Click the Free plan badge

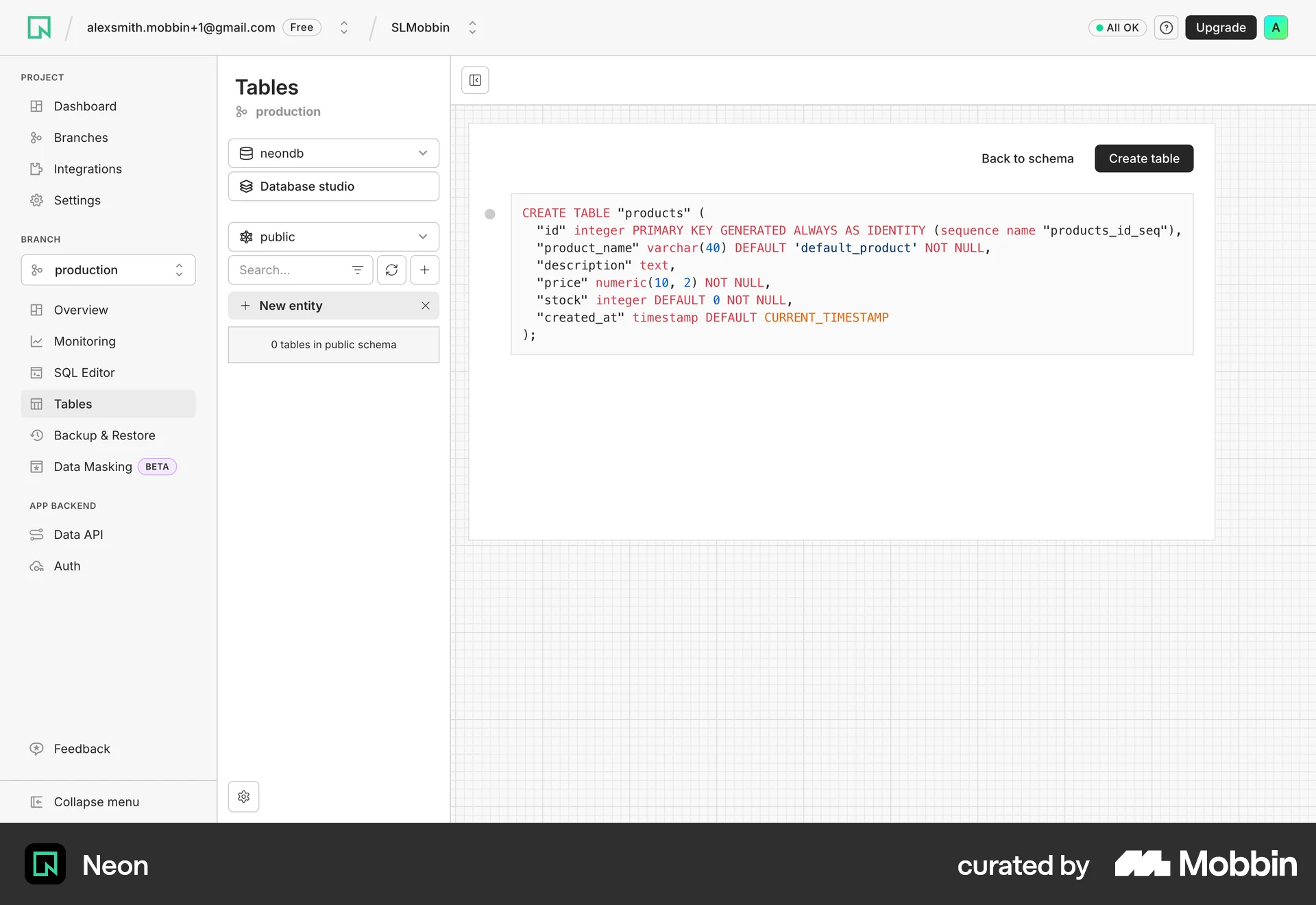click(302, 27)
